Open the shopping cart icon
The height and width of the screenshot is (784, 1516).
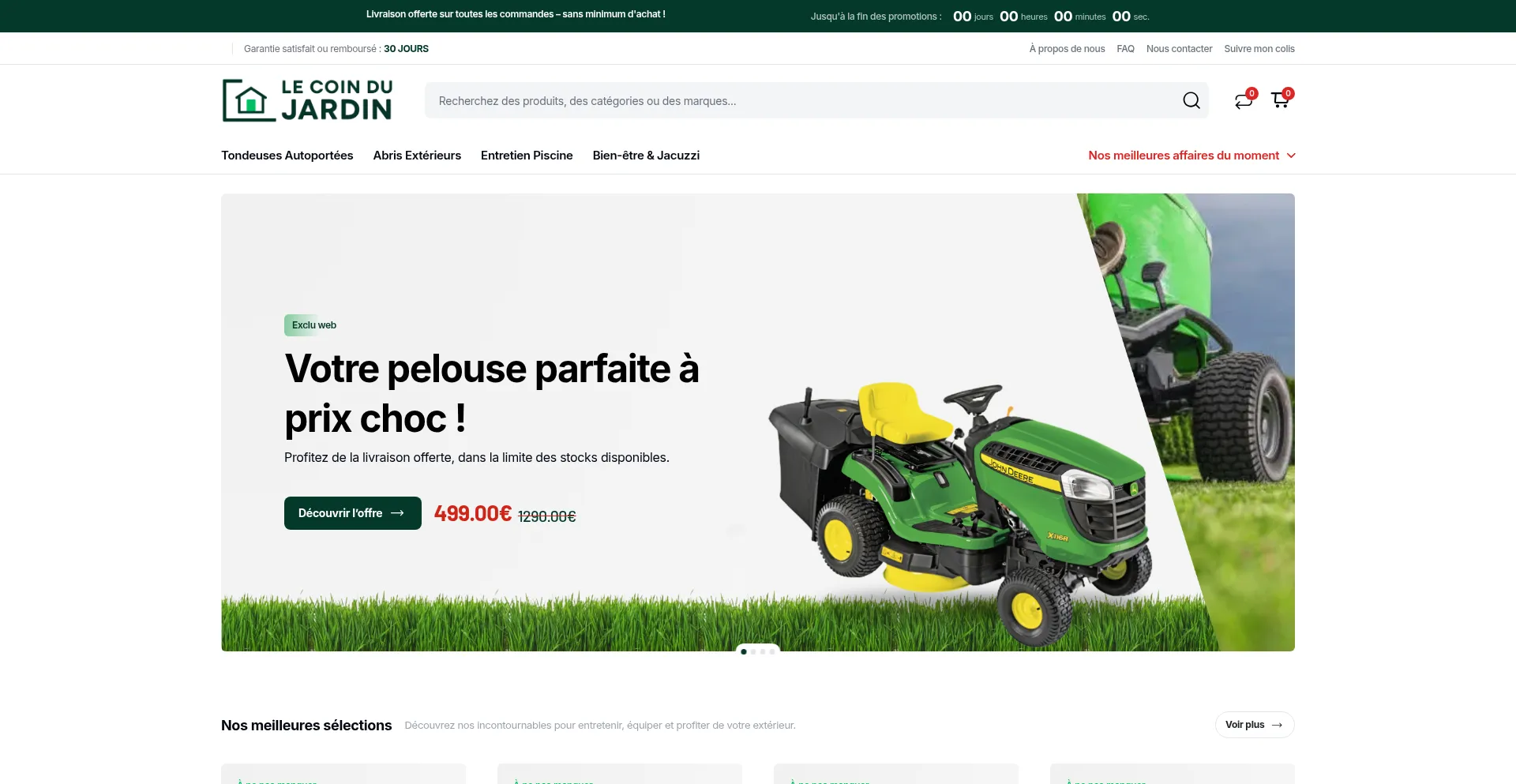1281,99
